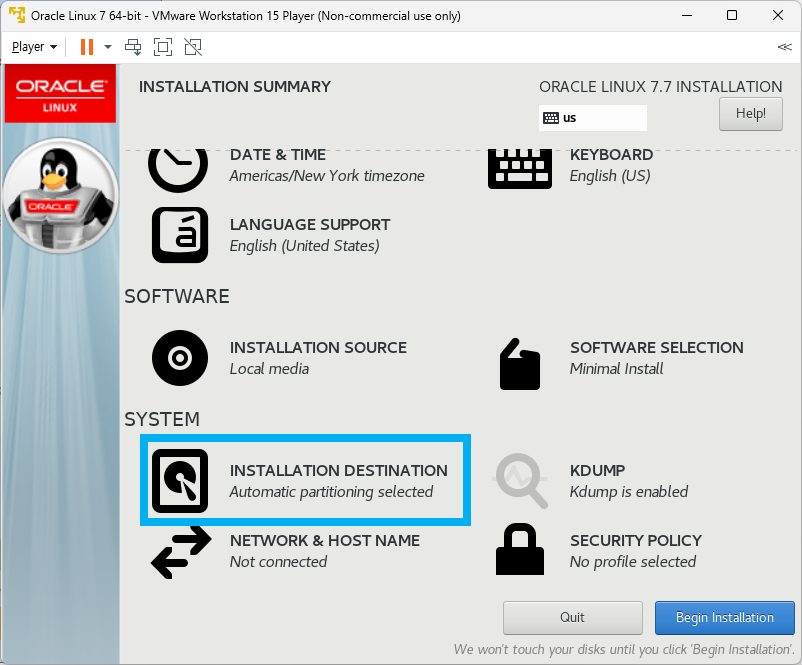Toggle Unity mode icon
Image resolution: width=802 pixels, height=665 pixels.
[193, 47]
